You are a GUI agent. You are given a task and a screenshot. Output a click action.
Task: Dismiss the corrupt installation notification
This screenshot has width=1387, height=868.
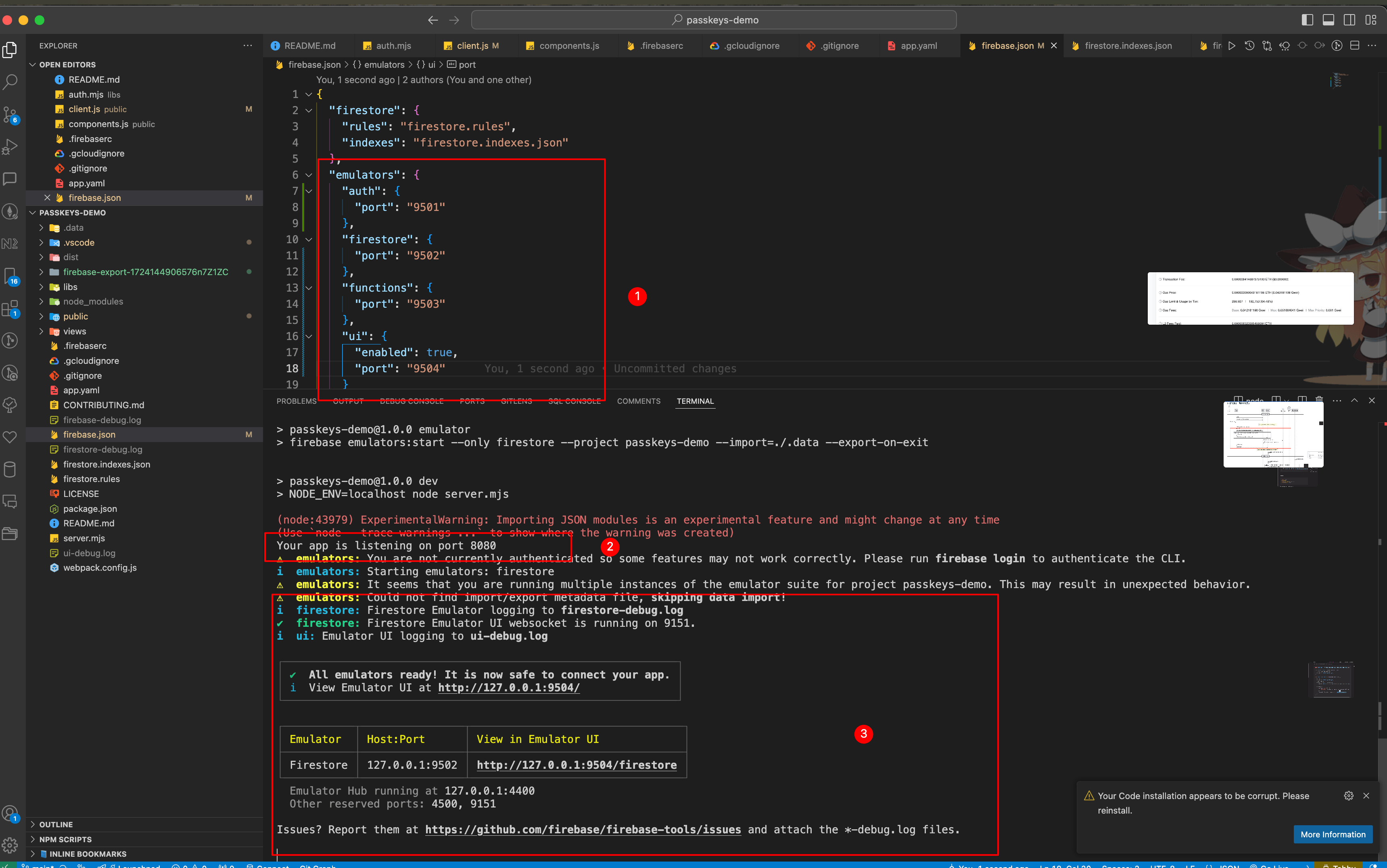tap(1366, 796)
